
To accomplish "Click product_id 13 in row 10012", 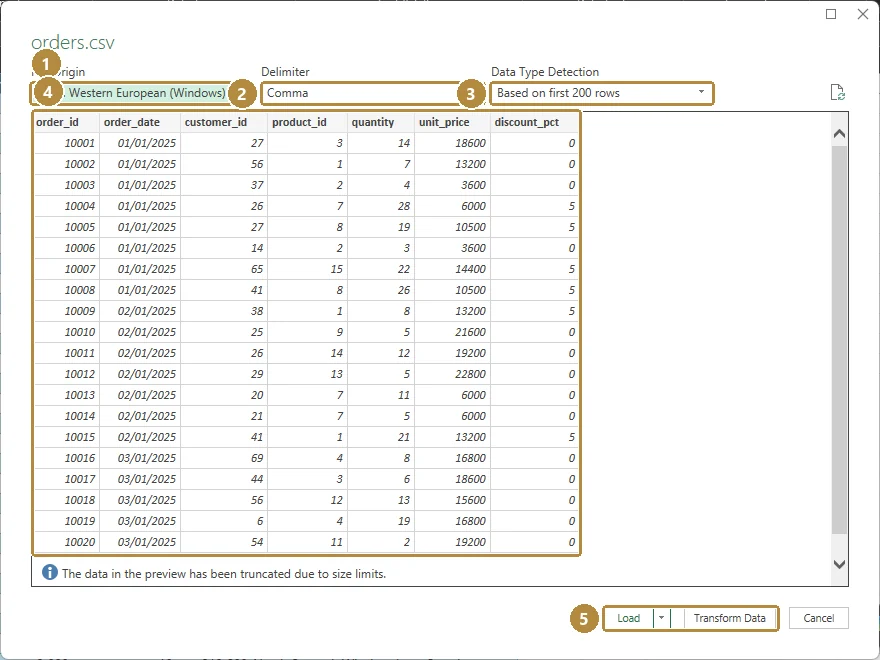I will 308,374.
